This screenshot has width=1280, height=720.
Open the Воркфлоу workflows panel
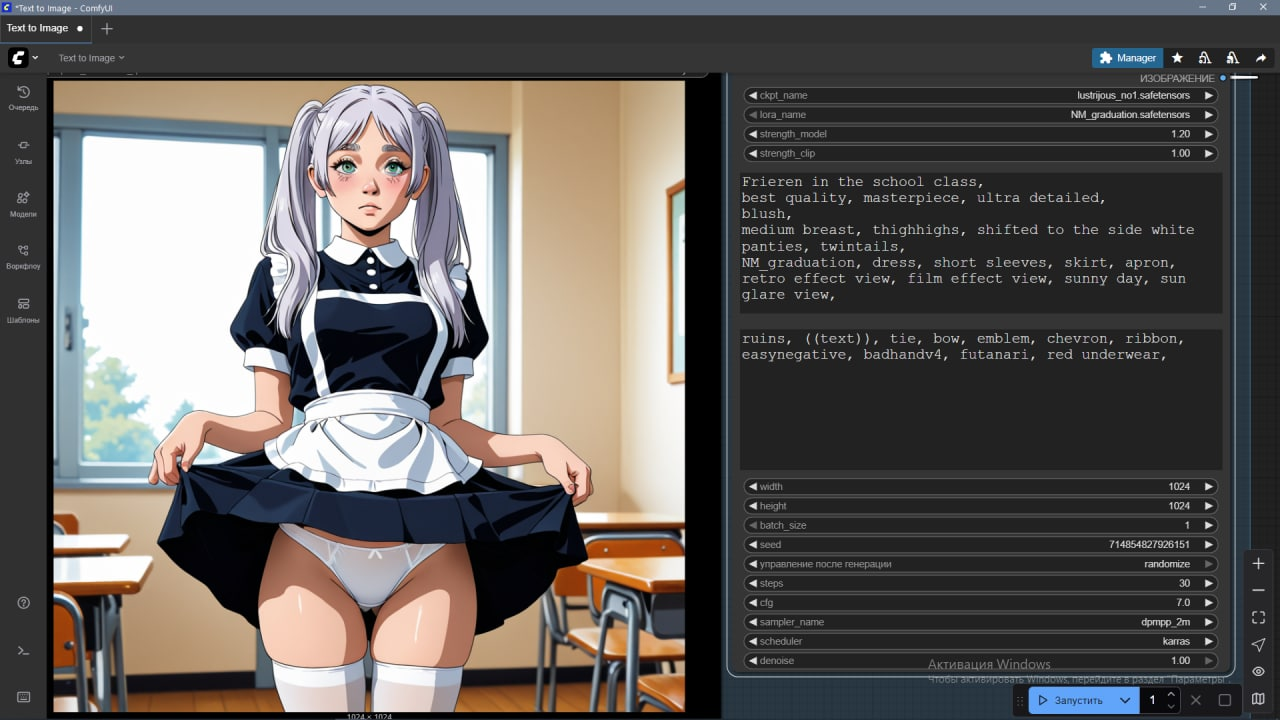[23, 257]
